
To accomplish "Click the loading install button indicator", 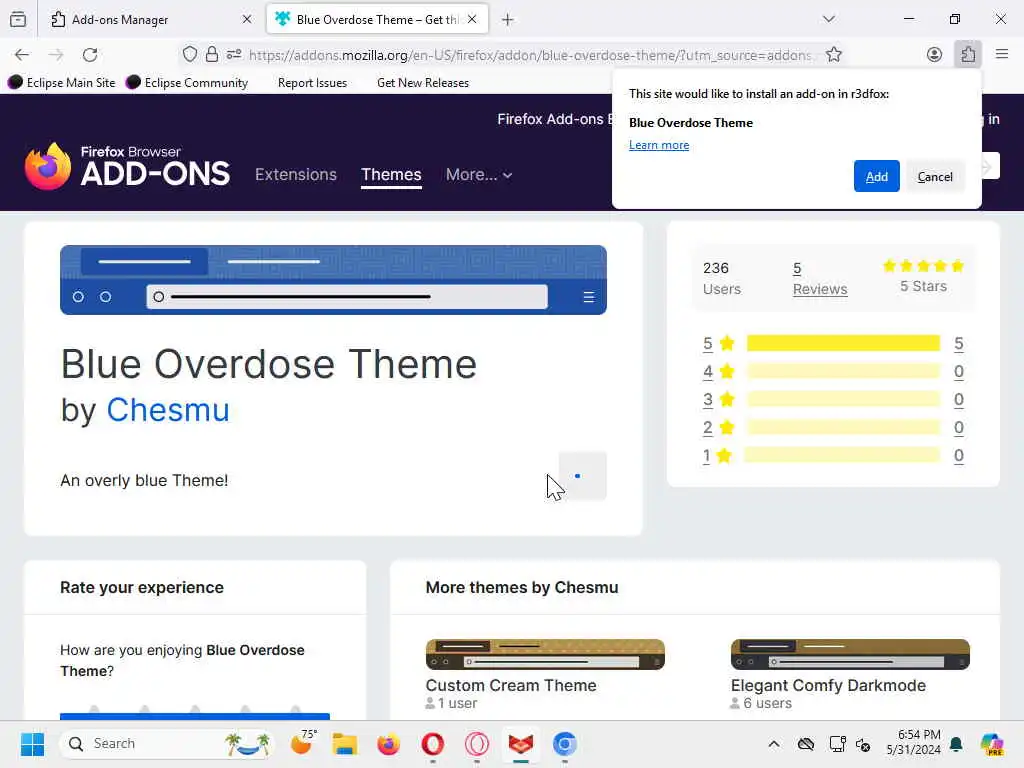I will [x=583, y=475].
